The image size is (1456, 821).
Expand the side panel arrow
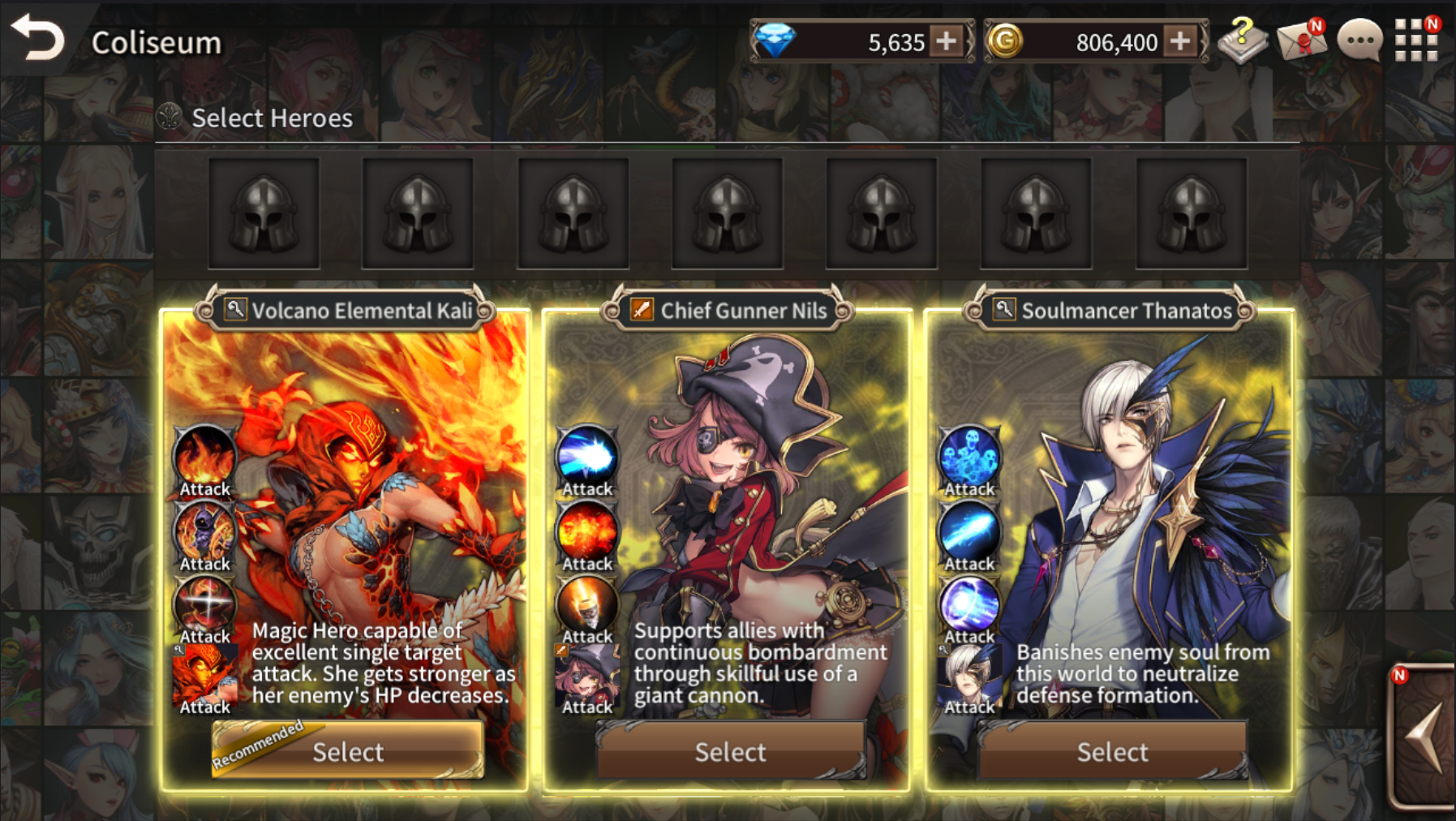[x=1424, y=737]
